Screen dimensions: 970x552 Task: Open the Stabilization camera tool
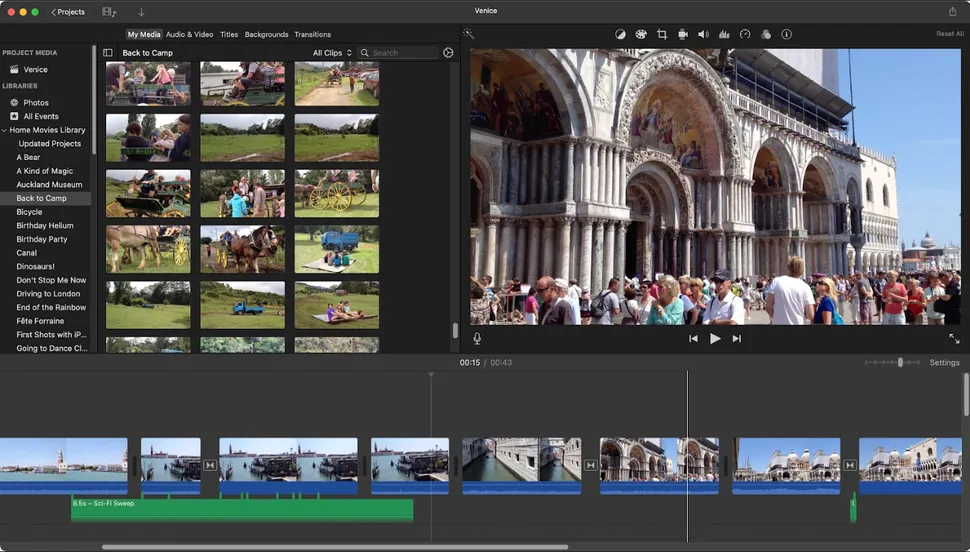click(683, 34)
